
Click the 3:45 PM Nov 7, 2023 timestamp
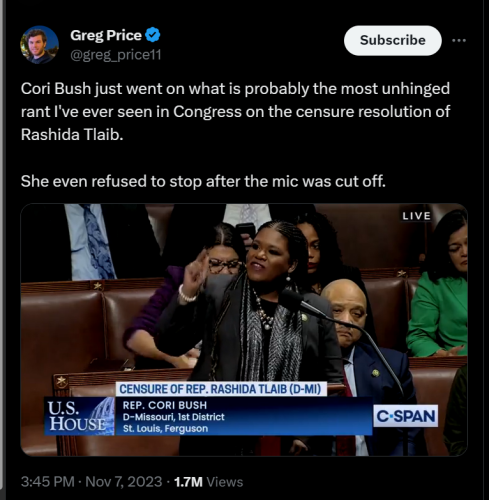91,482
